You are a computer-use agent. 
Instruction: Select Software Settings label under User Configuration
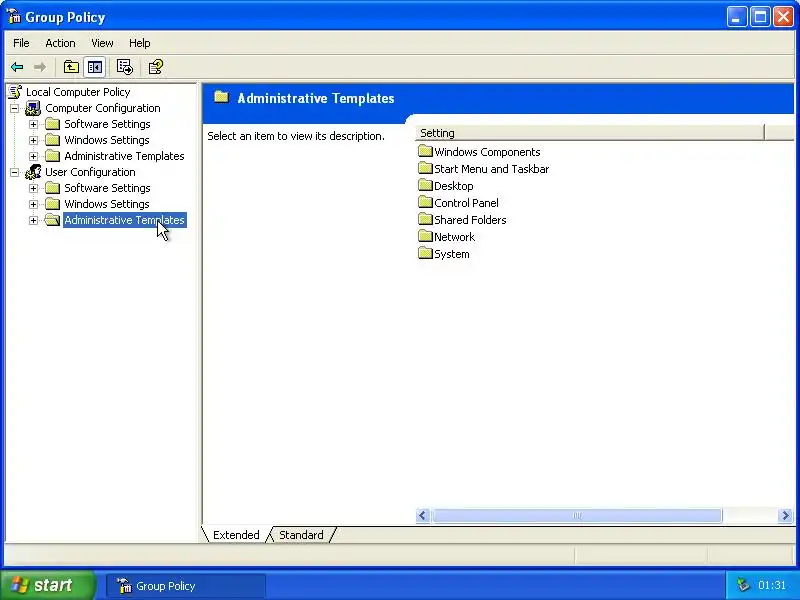pos(107,188)
